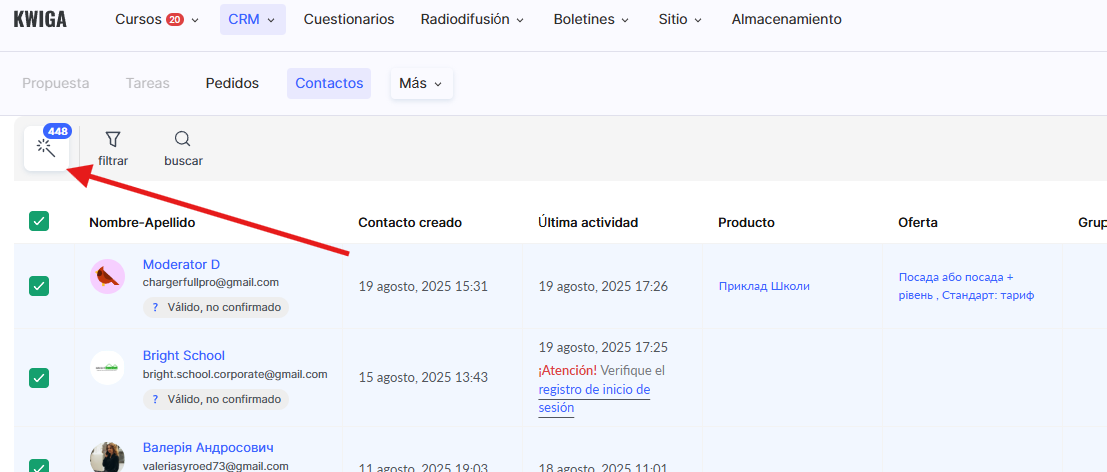The width and height of the screenshot is (1107, 472).
Task: Switch to the Pedidos tab
Action: 232,83
